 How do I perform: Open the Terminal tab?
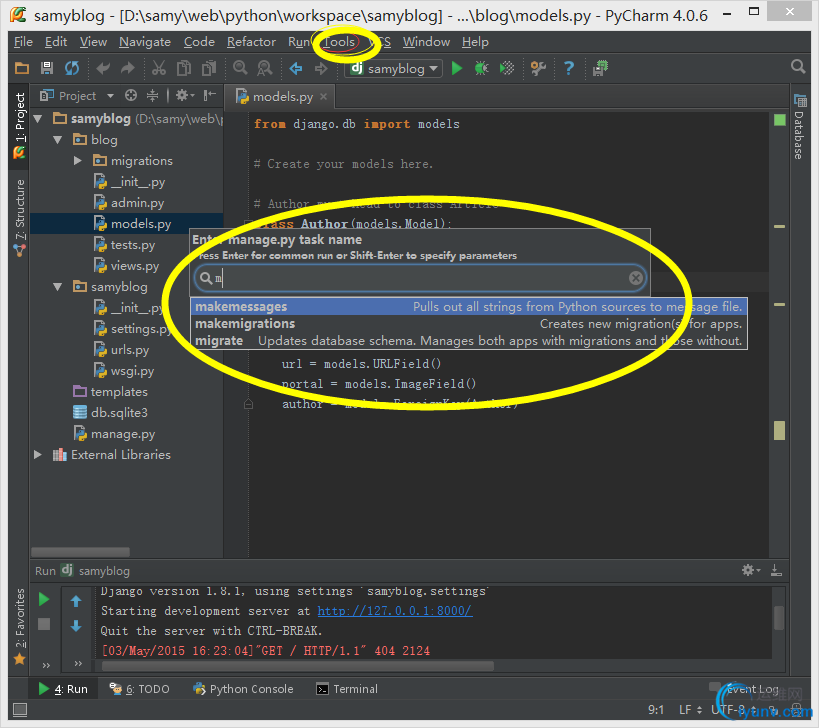pos(347,689)
